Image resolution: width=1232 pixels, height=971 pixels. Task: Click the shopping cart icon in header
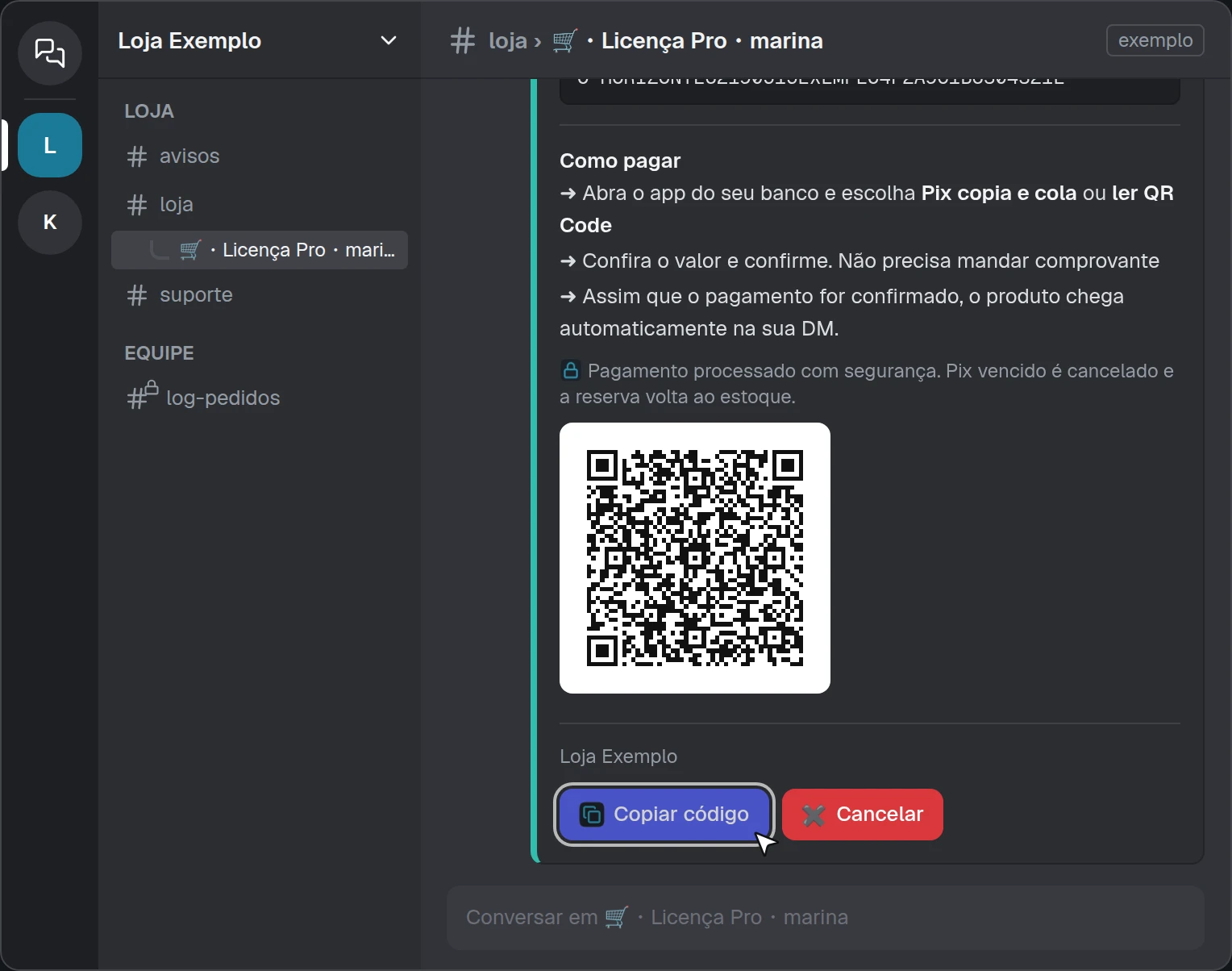(565, 40)
